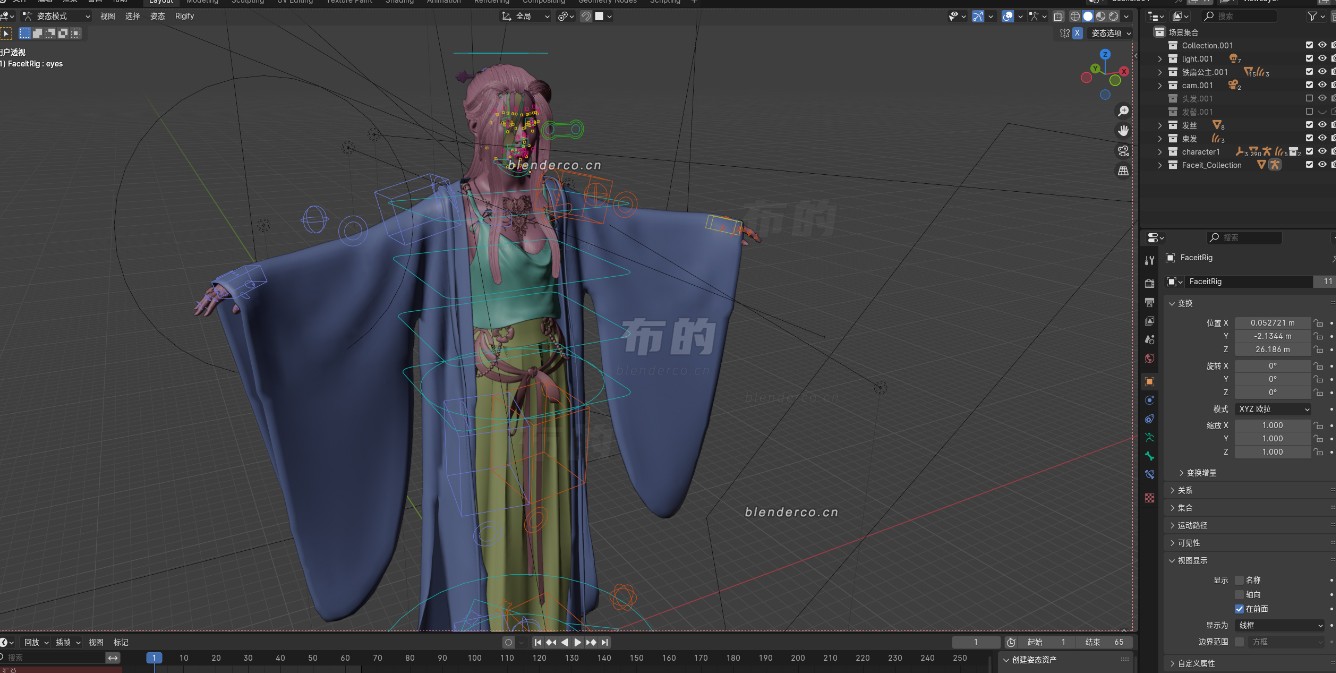Click the lock icon next to Scale Z
The height and width of the screenshot is (673, 1336).
pos(1319,452)
